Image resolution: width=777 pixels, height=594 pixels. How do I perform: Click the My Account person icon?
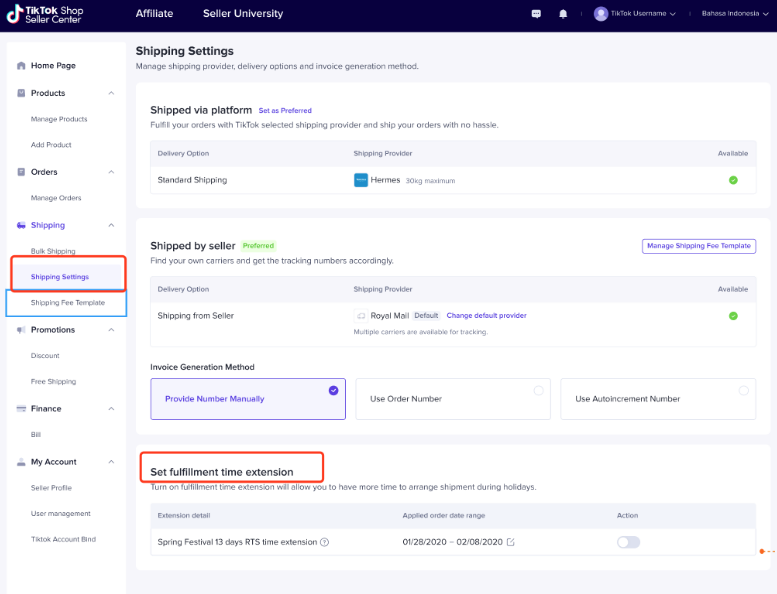pyautogui.click(x=21, y=462)
